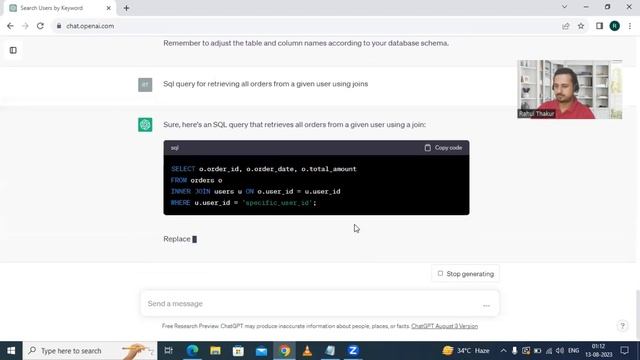
Task: Close the Search Users by Keyword tab
Action: pyautogui.click(x=109, y=8)
